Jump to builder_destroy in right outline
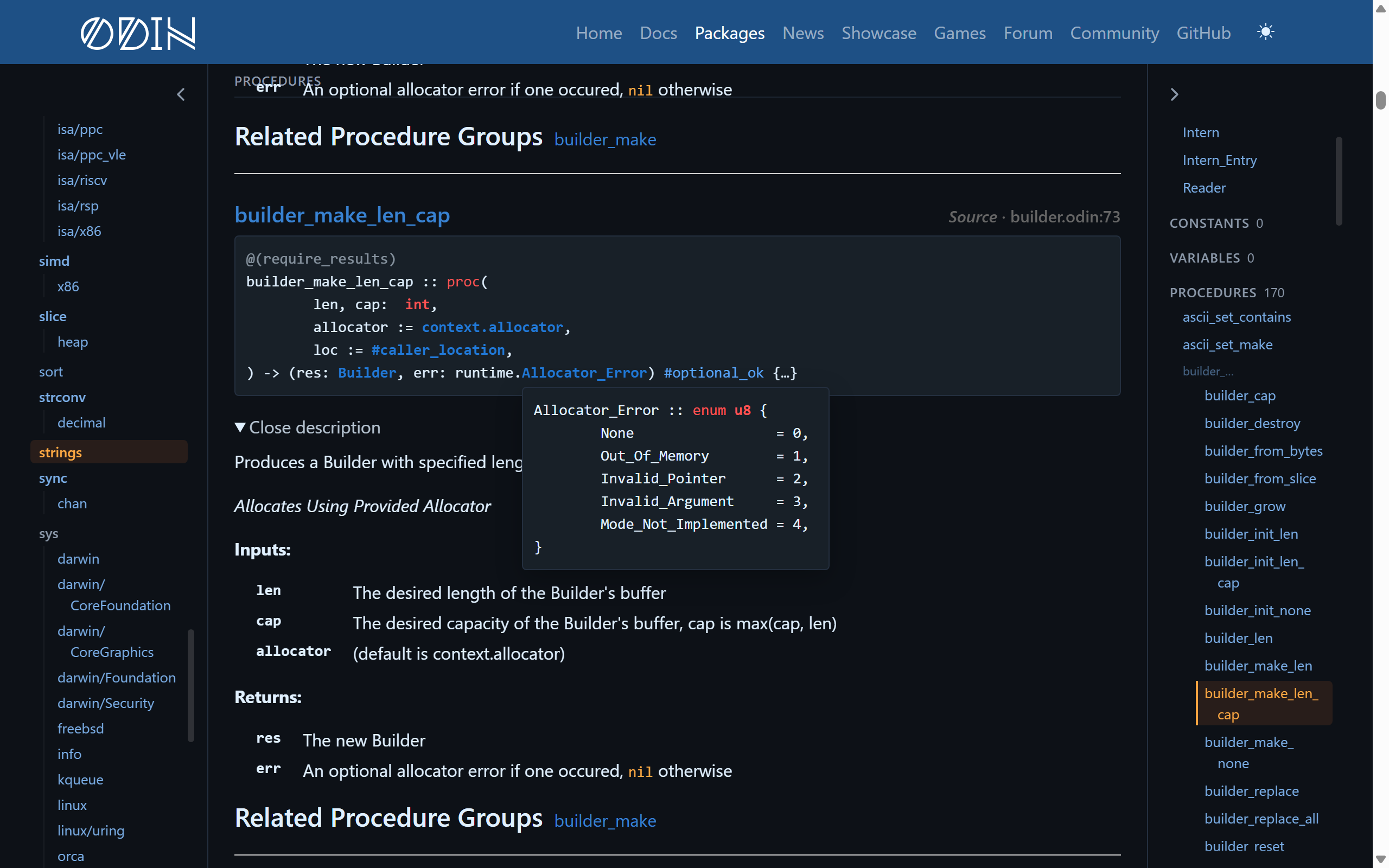Image resolution: width=1389 pixels, height=868 pixels. pyautogui.click(x=1252, y=423)
